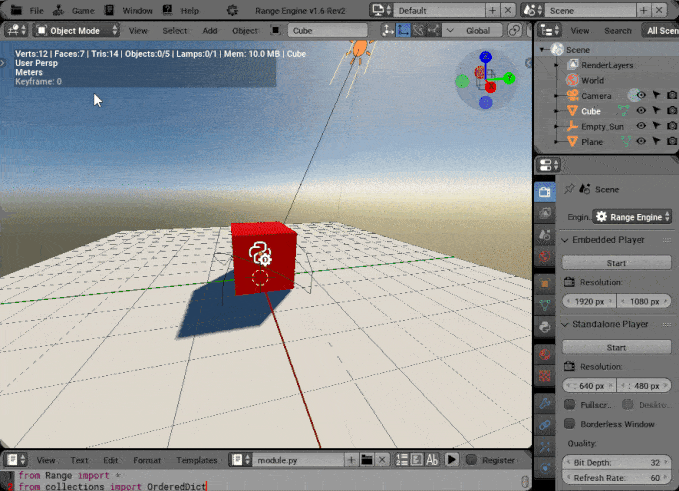Open the Game menu
The image size is (679, 491).
(83, 10)
